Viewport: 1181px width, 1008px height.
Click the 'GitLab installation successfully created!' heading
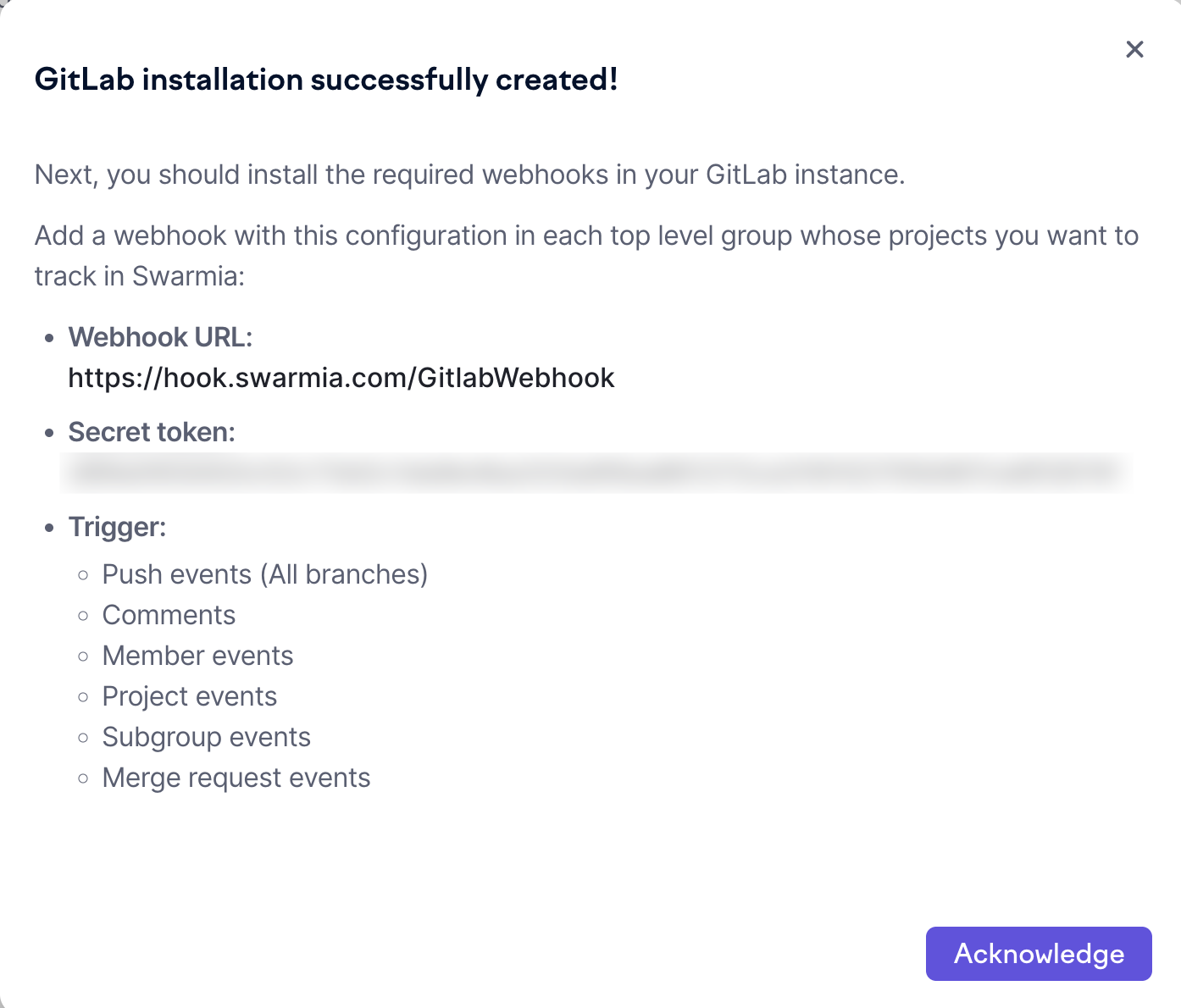point(326,80)
